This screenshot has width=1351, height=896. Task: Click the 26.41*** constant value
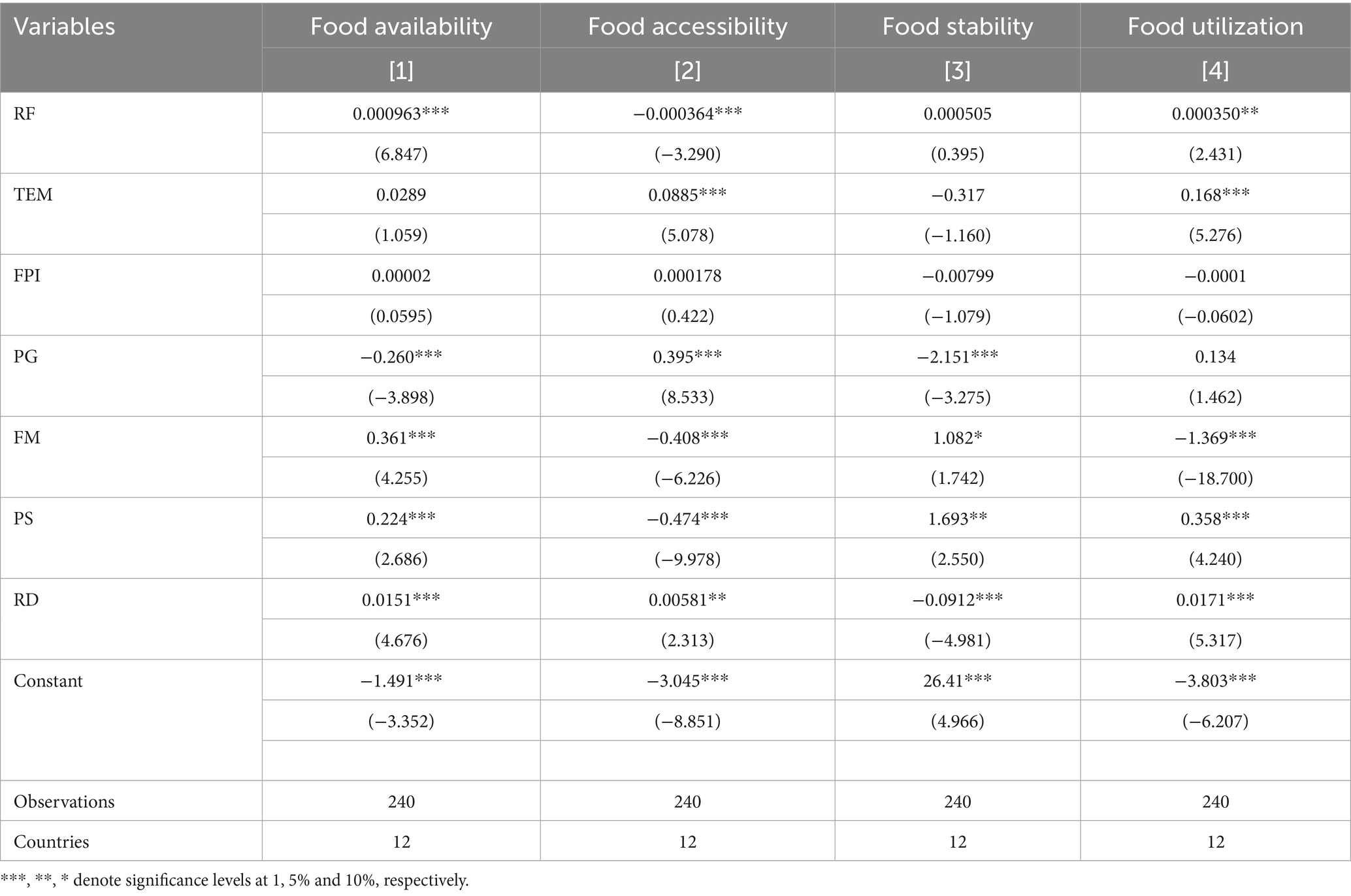[957, 680]
